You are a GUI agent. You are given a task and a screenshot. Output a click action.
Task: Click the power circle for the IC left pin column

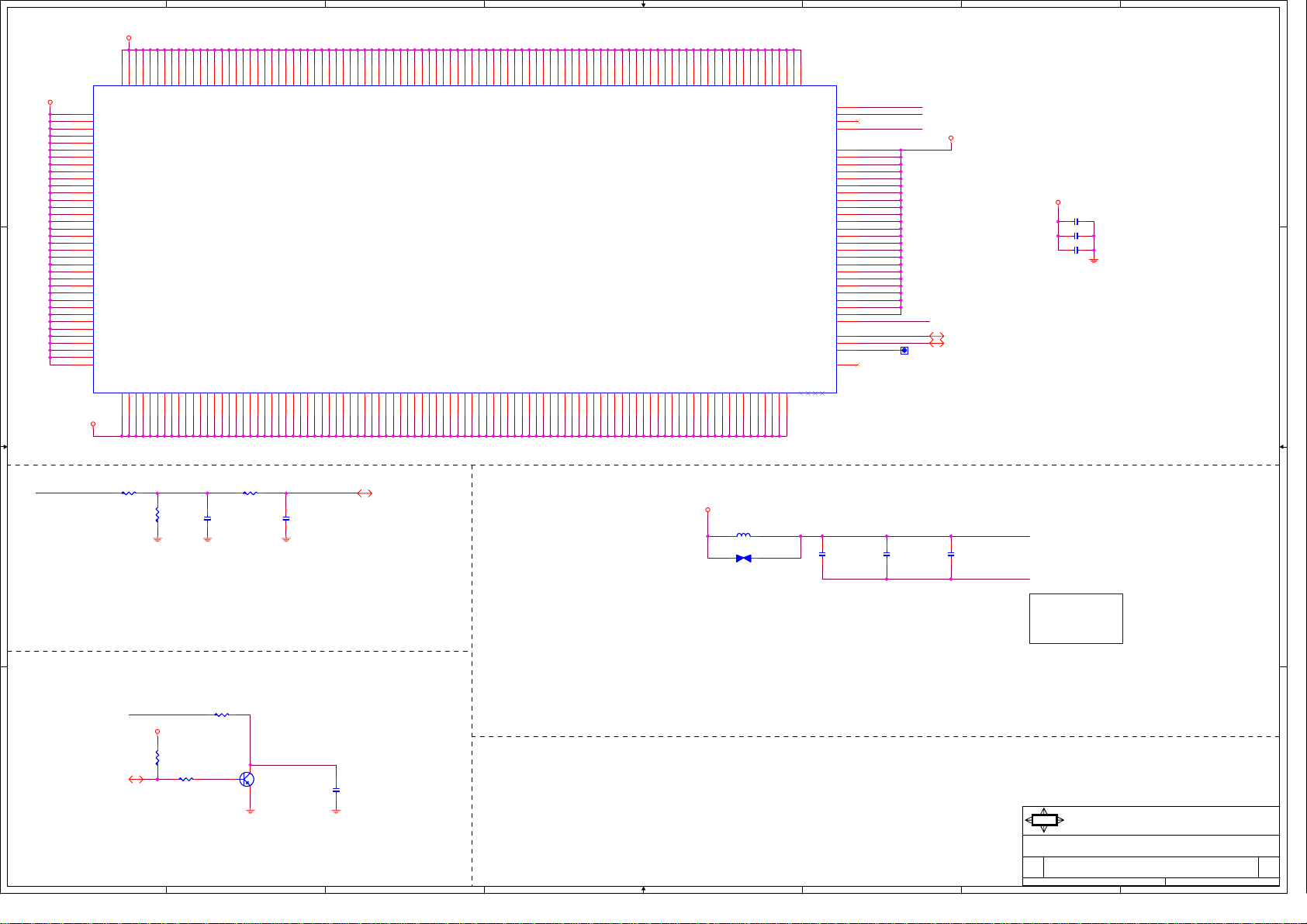(50, 102)
